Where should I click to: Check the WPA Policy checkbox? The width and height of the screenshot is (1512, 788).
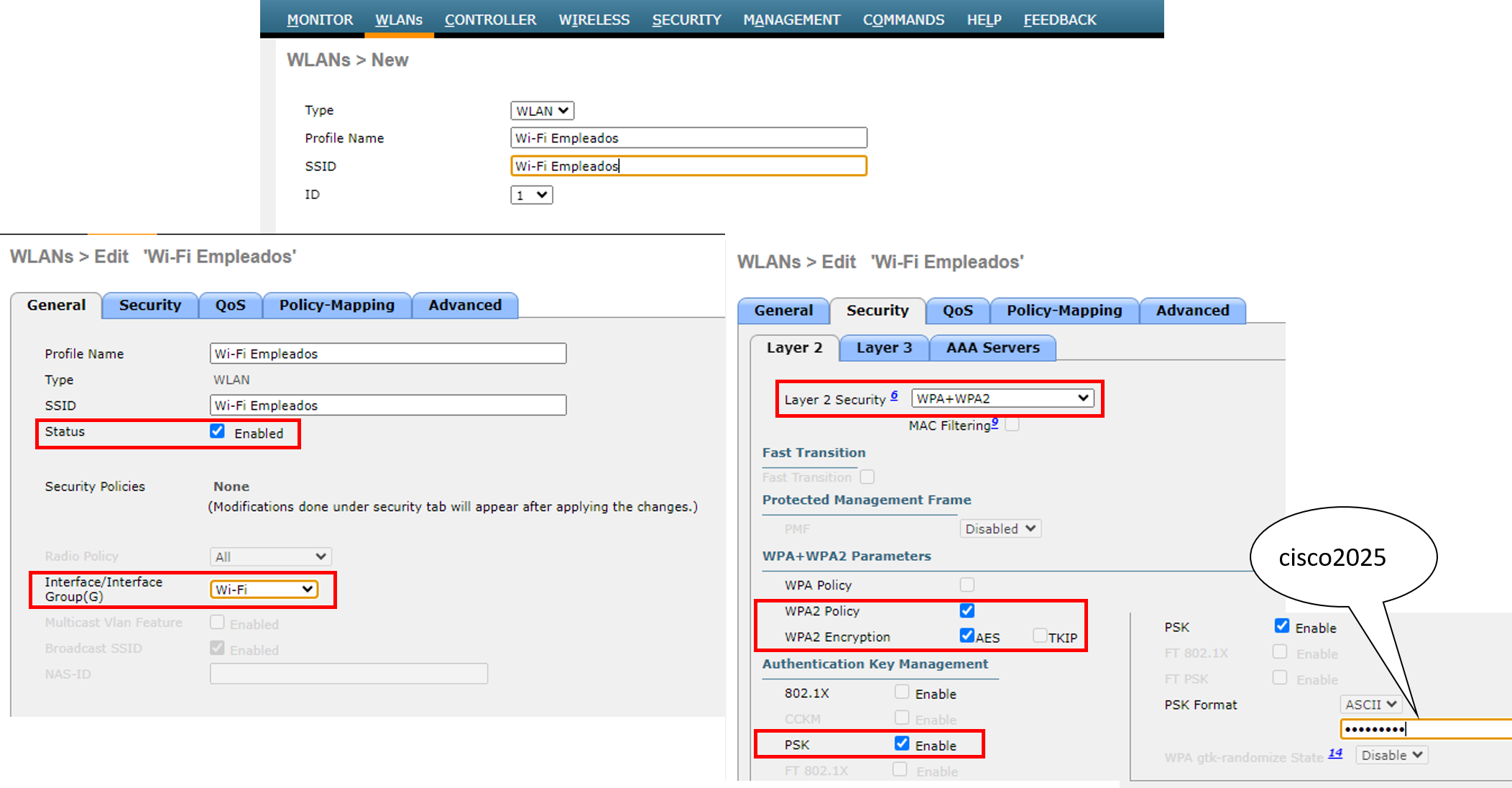point(967,585)
